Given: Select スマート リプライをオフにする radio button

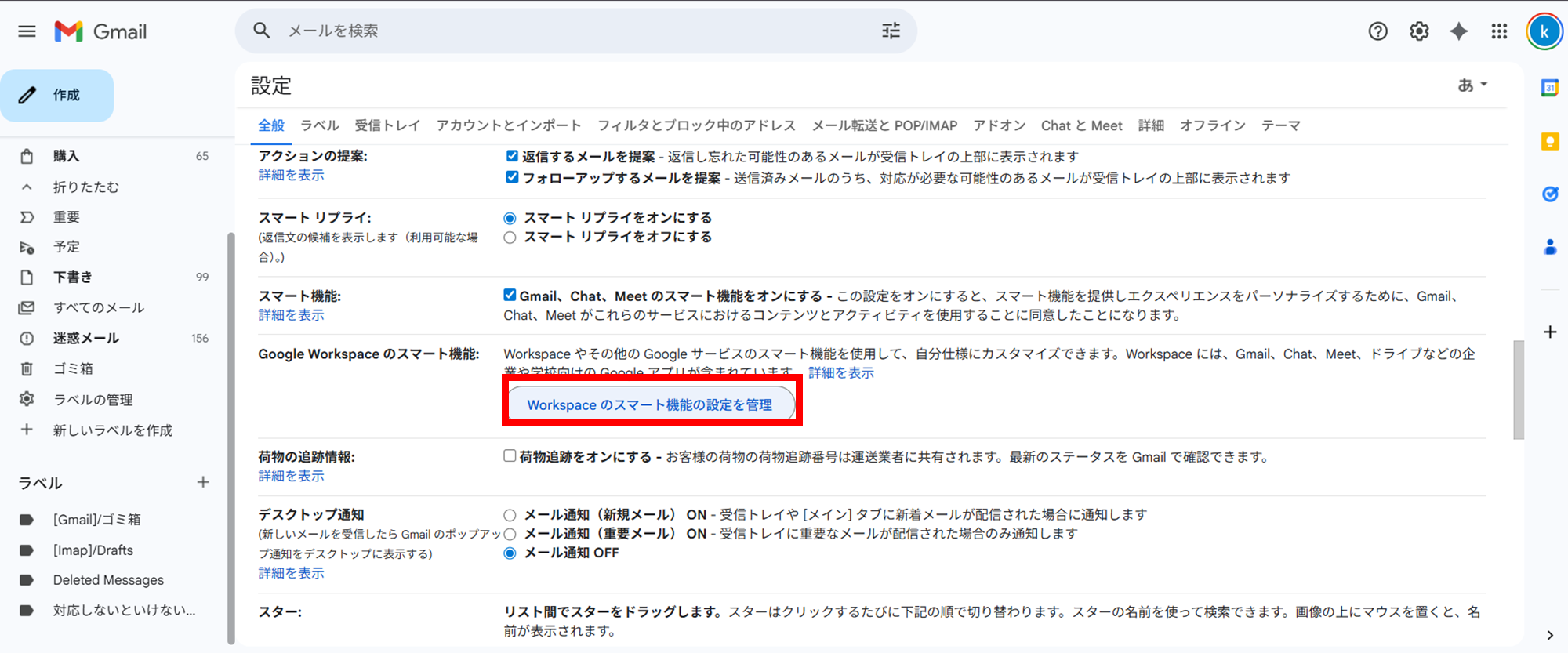Looking at the screenshot, I should [510, 238].
